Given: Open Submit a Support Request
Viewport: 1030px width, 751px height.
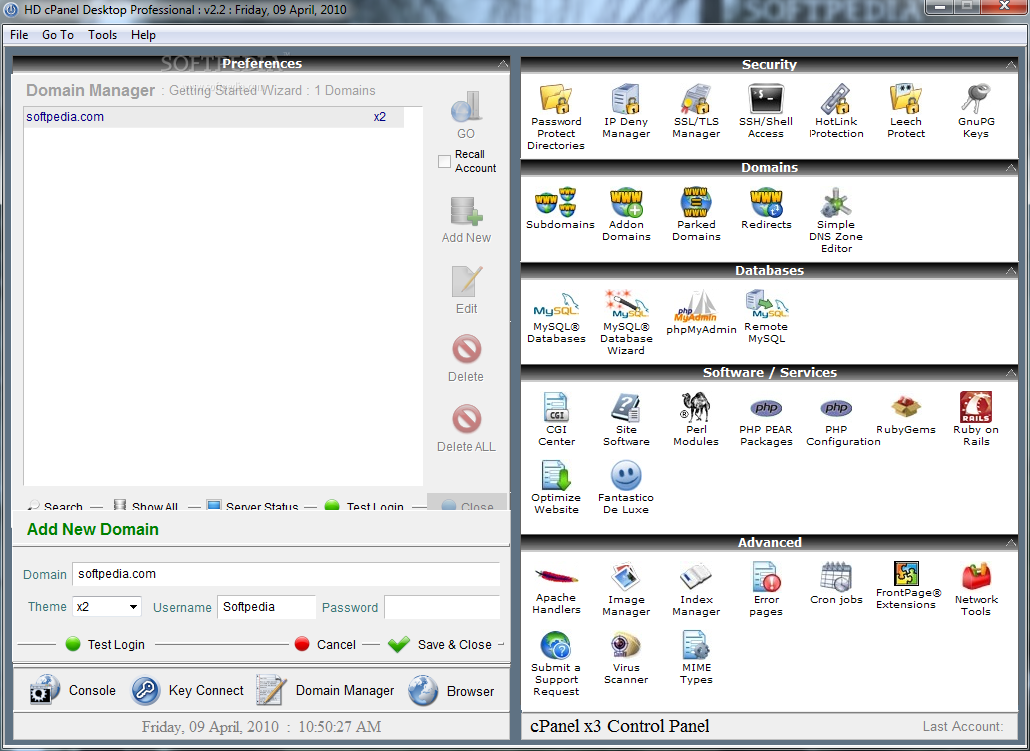Looking at the screenshot, I should point(556,664).
